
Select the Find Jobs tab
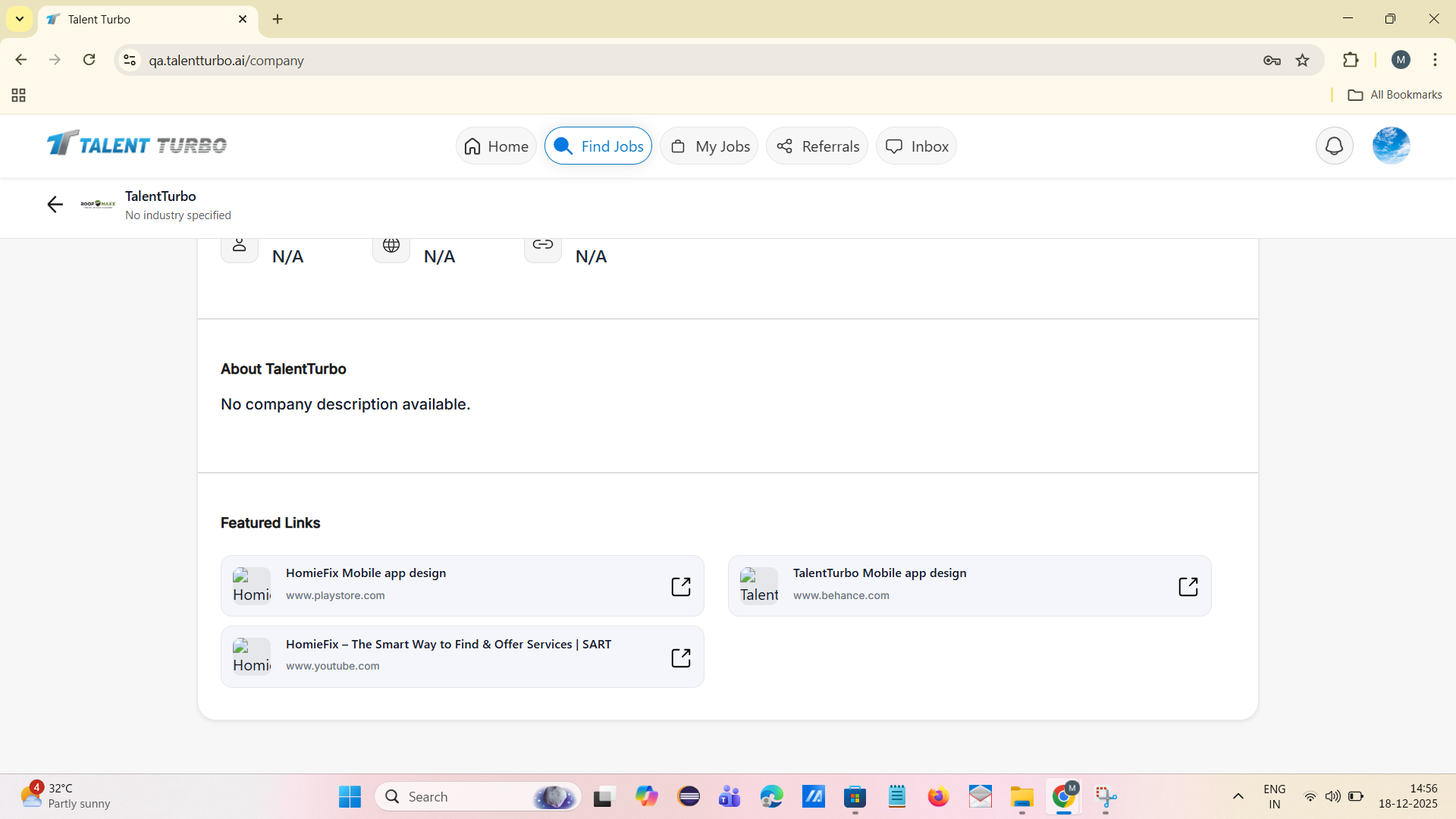[598, 146]
